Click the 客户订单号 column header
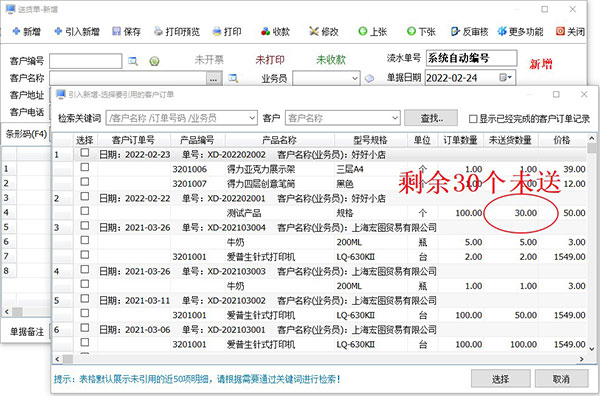Viewport: 600px width, 396px height. click(x=133, y=140)
